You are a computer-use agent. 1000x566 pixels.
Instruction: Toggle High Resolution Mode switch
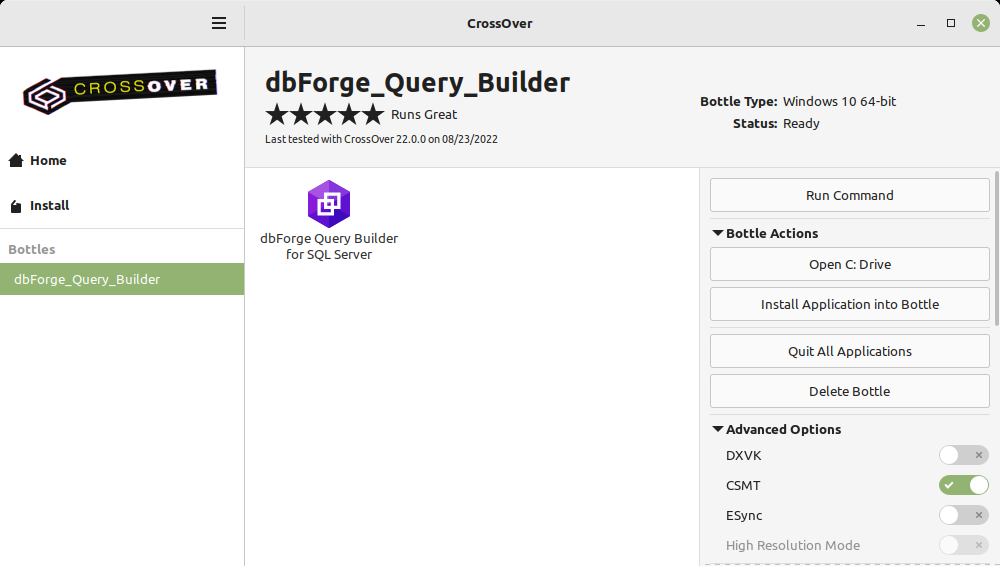point(963,545)
